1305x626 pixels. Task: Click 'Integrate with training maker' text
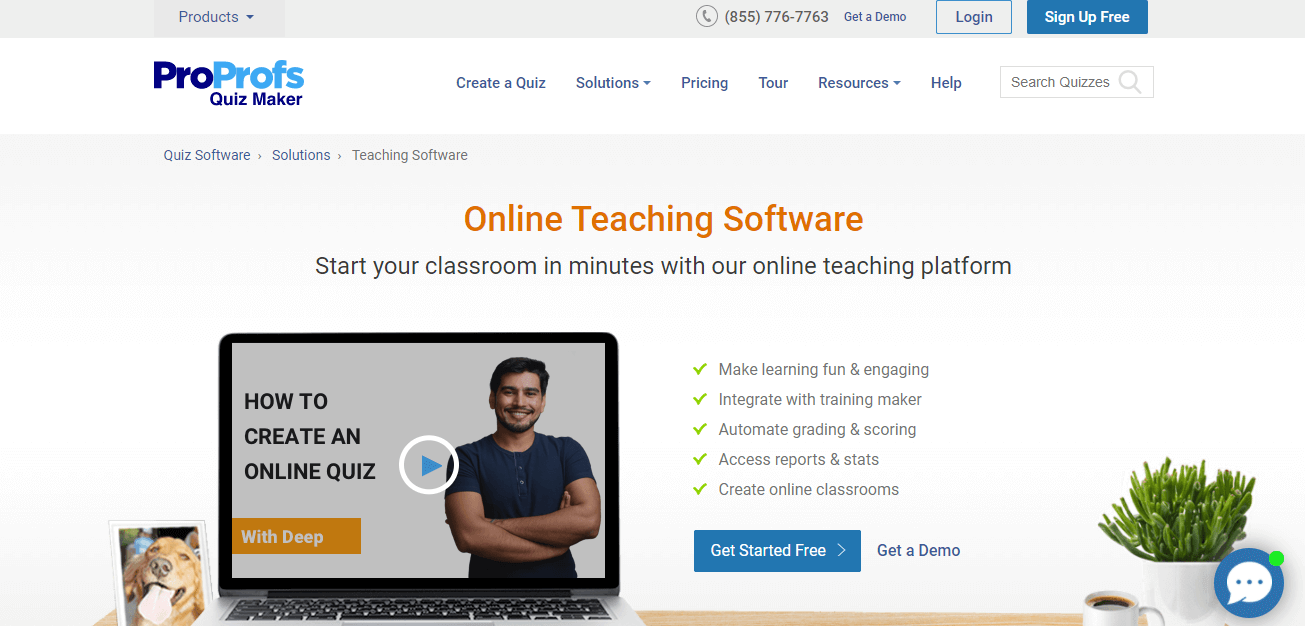click(820, 399)
